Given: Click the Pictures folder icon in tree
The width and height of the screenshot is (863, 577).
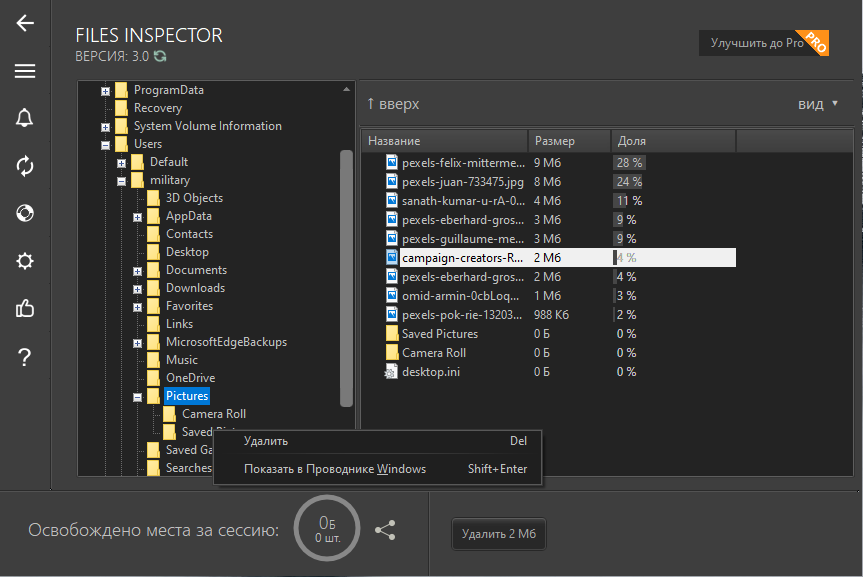Looking at the screenshot, I should (154, 396).
